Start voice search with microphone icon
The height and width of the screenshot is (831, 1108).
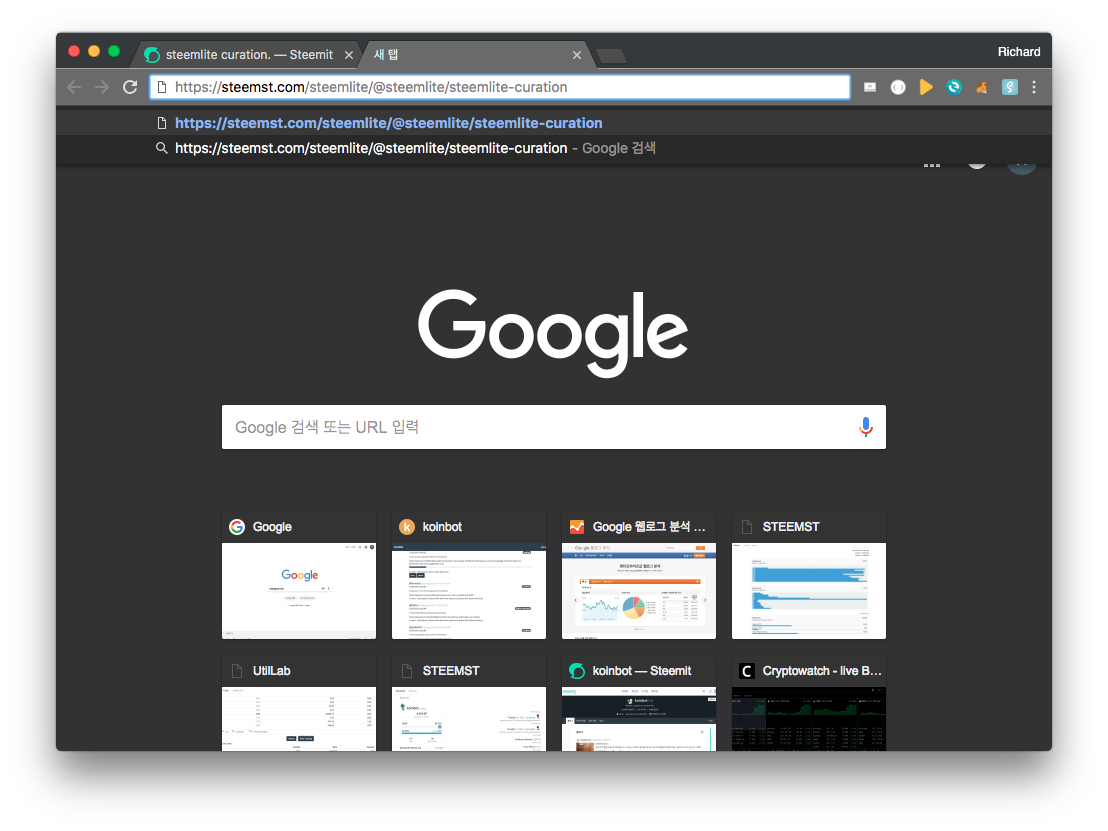pos(866,427)
